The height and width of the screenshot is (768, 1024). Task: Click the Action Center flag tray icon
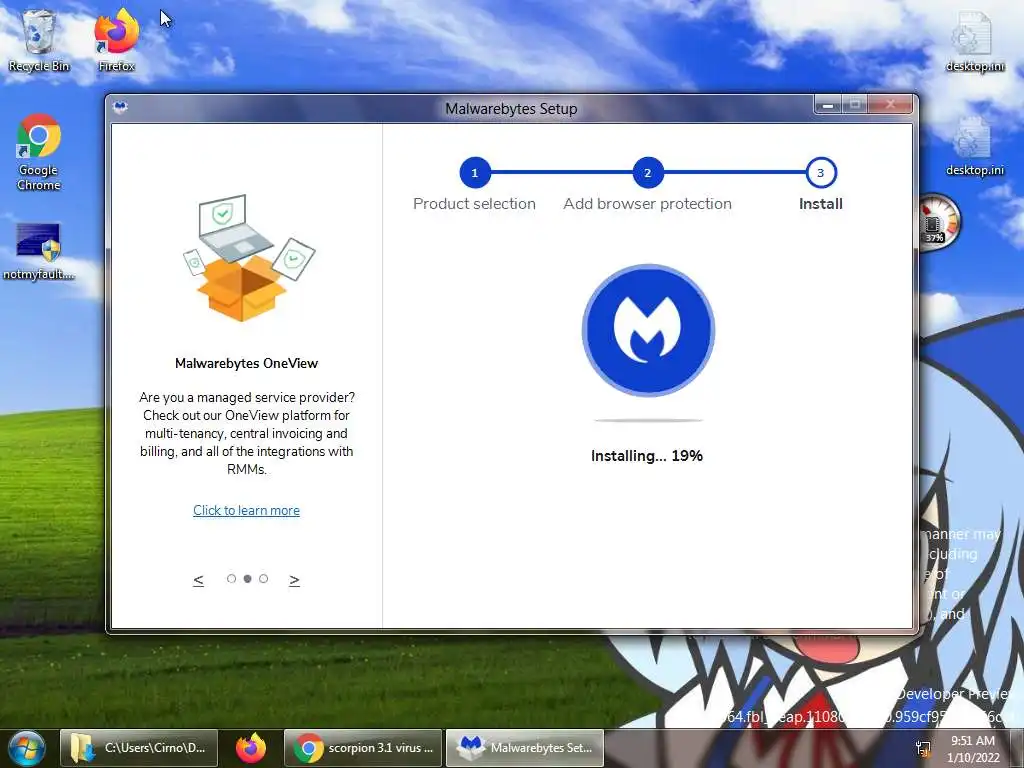tap(923, 748)
